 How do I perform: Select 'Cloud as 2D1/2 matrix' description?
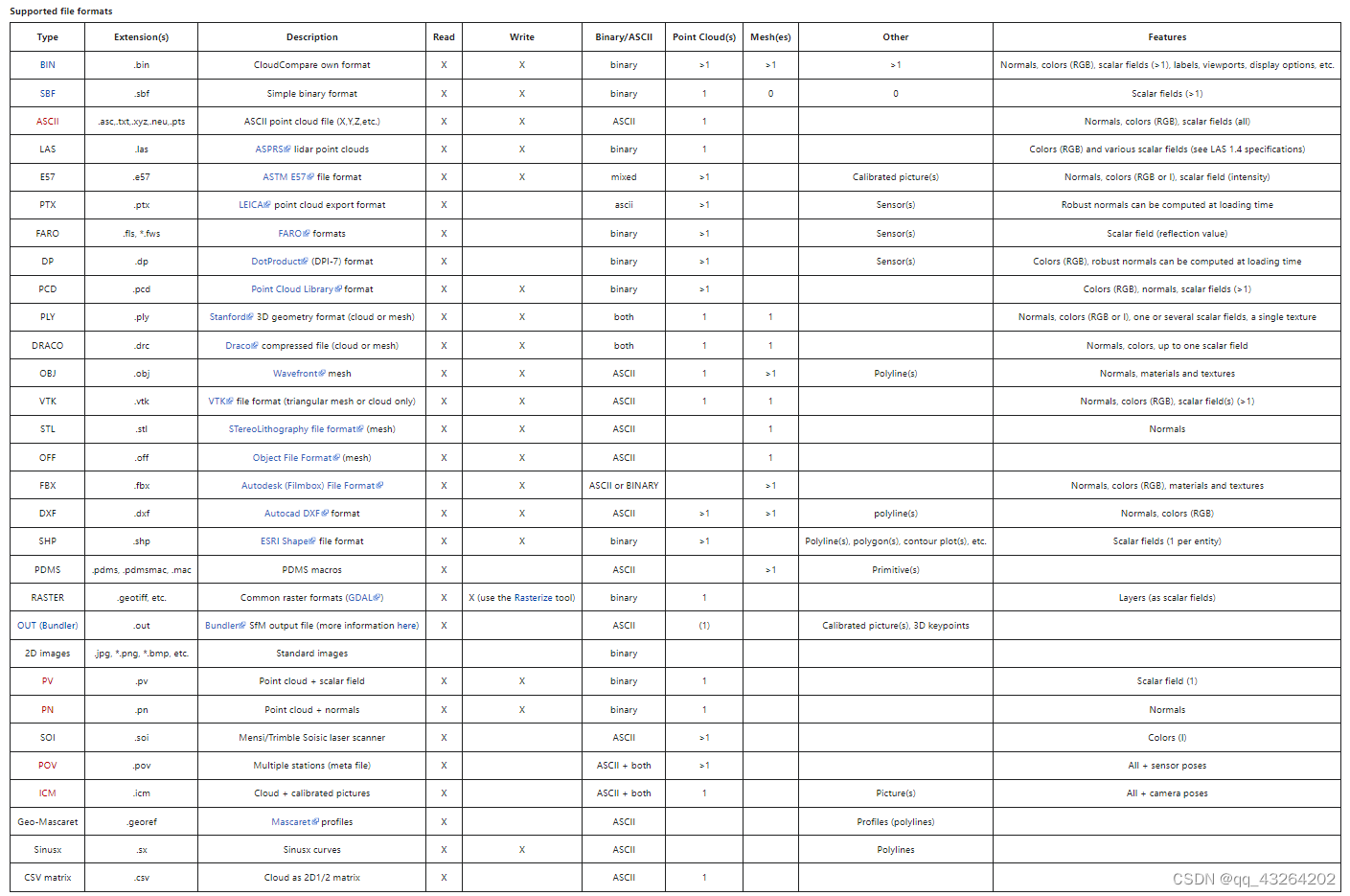click(x=312, y=878)
